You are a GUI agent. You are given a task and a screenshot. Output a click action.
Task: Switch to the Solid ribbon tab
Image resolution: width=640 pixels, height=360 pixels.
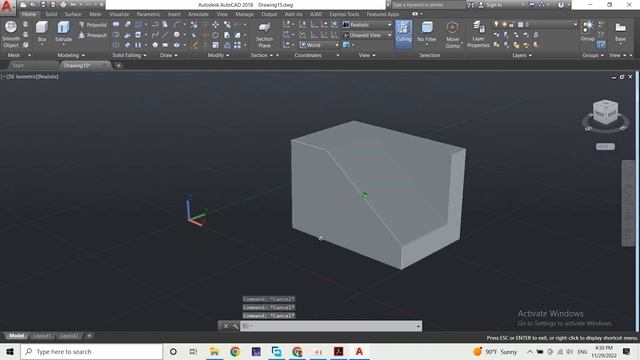(x=51, y=14)
